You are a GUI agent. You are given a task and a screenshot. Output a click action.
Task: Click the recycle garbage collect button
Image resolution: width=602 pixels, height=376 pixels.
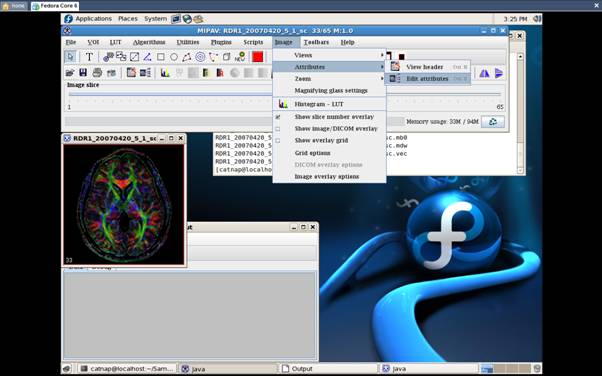pos(493,122)
